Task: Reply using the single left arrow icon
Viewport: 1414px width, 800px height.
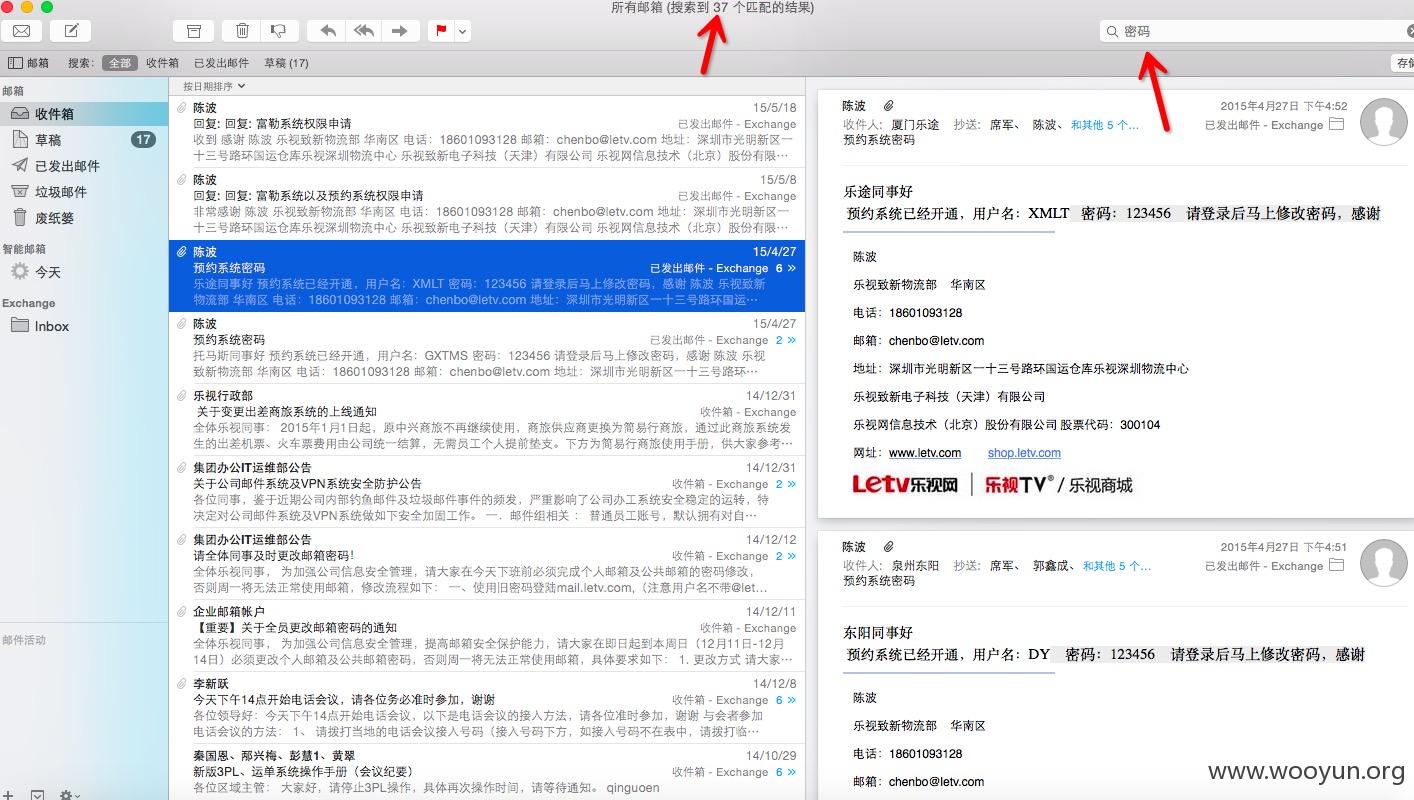Action: [x=327, y=31]
